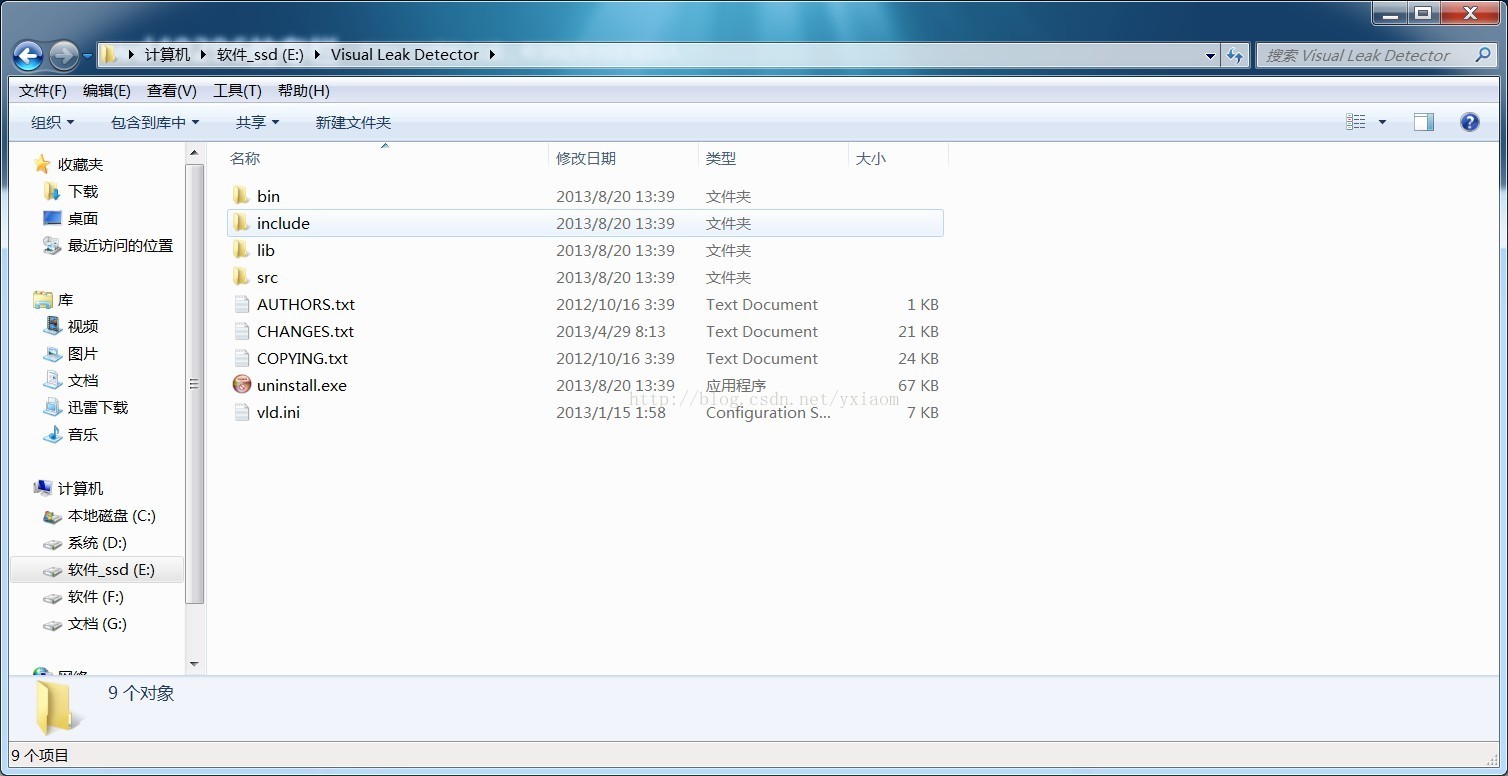Click the 新建文件夹 button
The width and height of the screenshot is (1508, 776).
click(353, 122)
